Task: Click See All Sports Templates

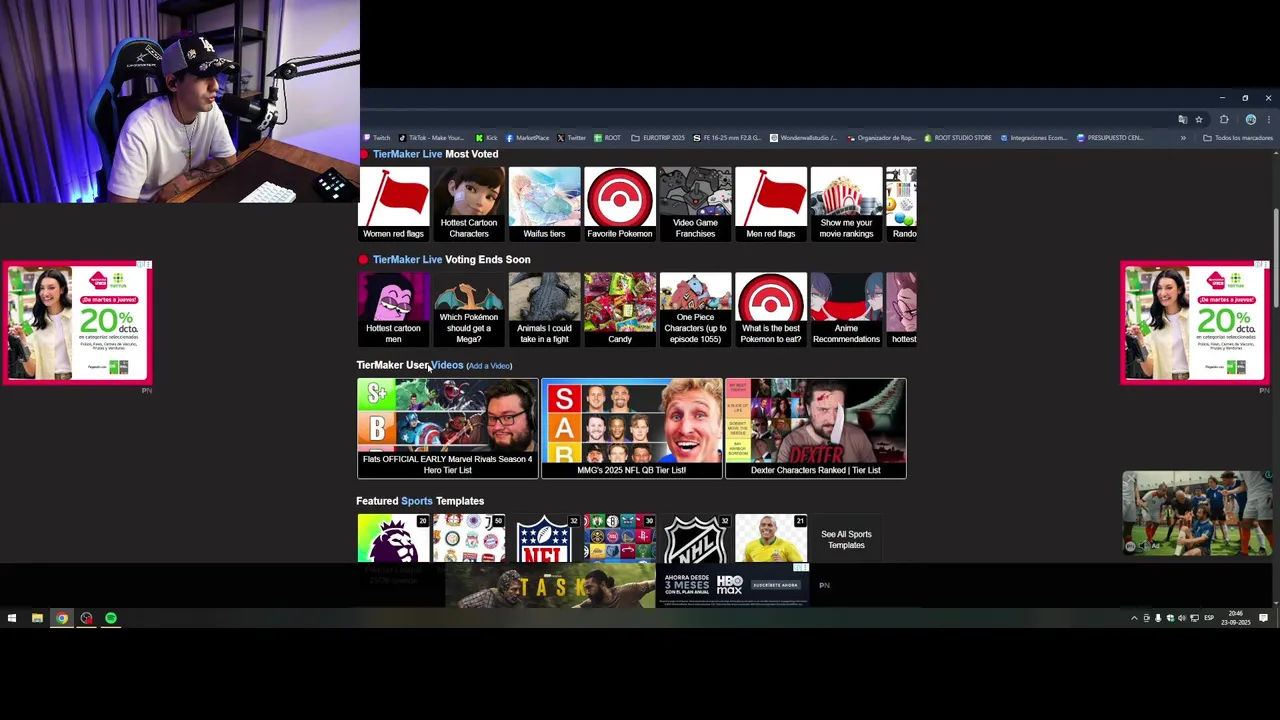Action: [x=846, y=539]
